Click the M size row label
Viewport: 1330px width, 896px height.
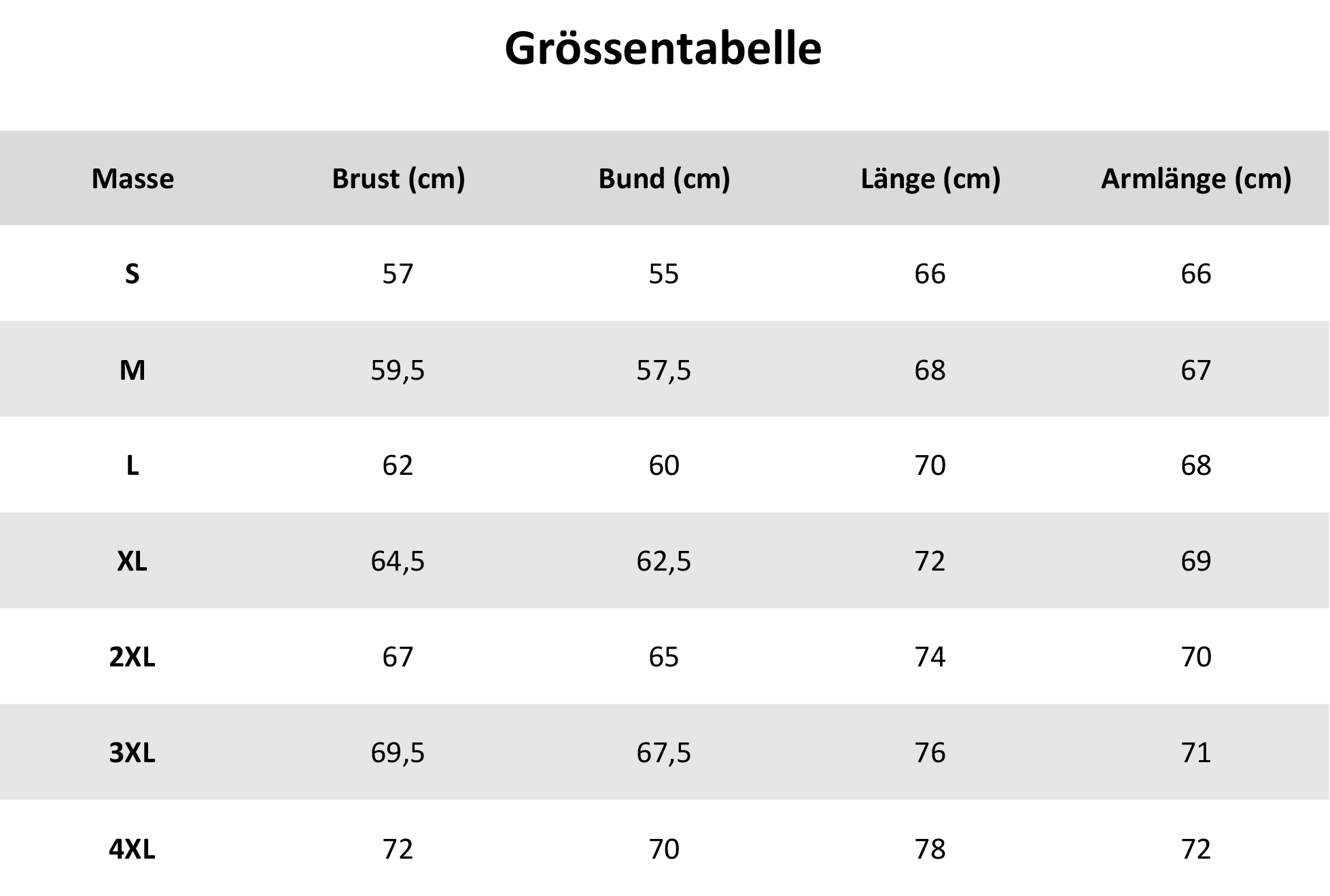133,370
